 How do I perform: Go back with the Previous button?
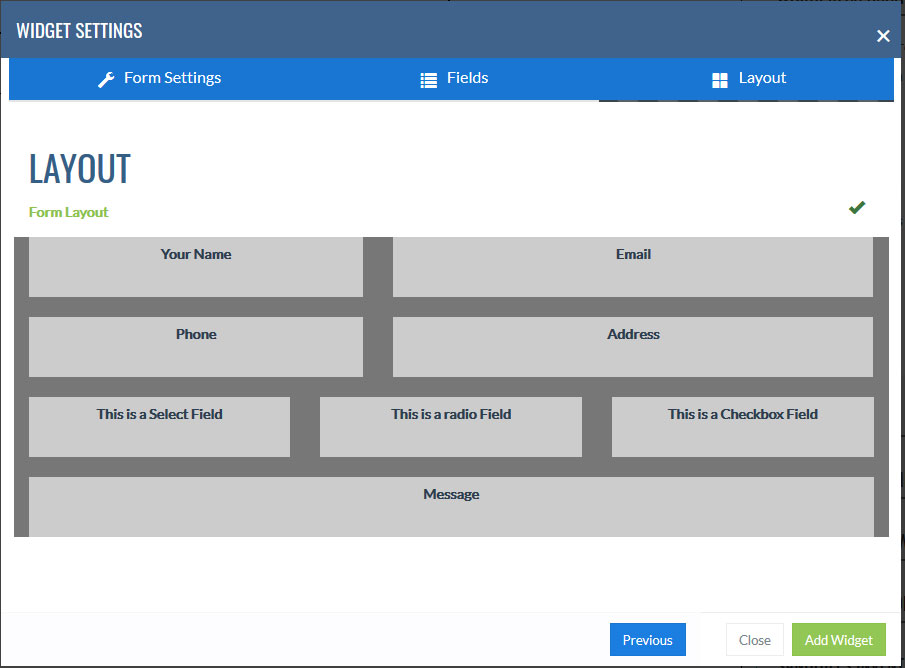[648, 640]
